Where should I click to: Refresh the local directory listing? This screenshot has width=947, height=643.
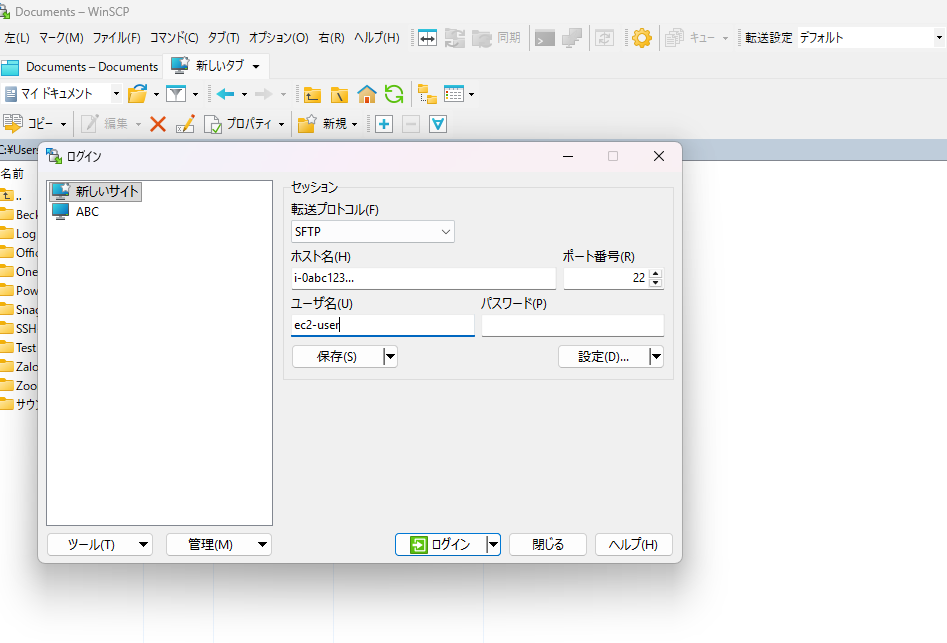click(x=394, y=94)
